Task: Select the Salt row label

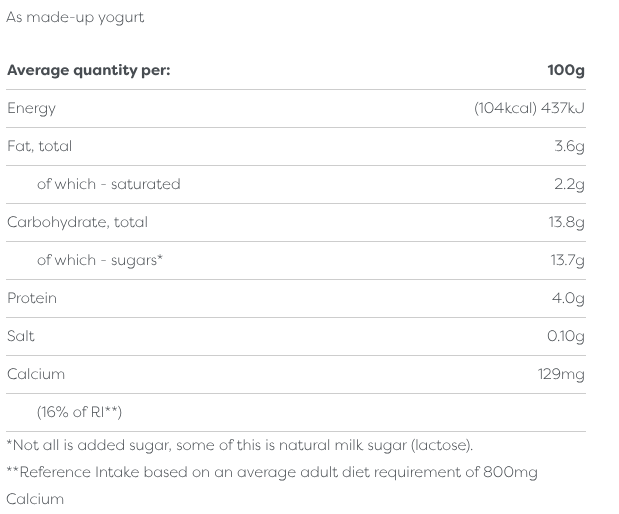Action: pyautogui.click(x=21, y=336)
